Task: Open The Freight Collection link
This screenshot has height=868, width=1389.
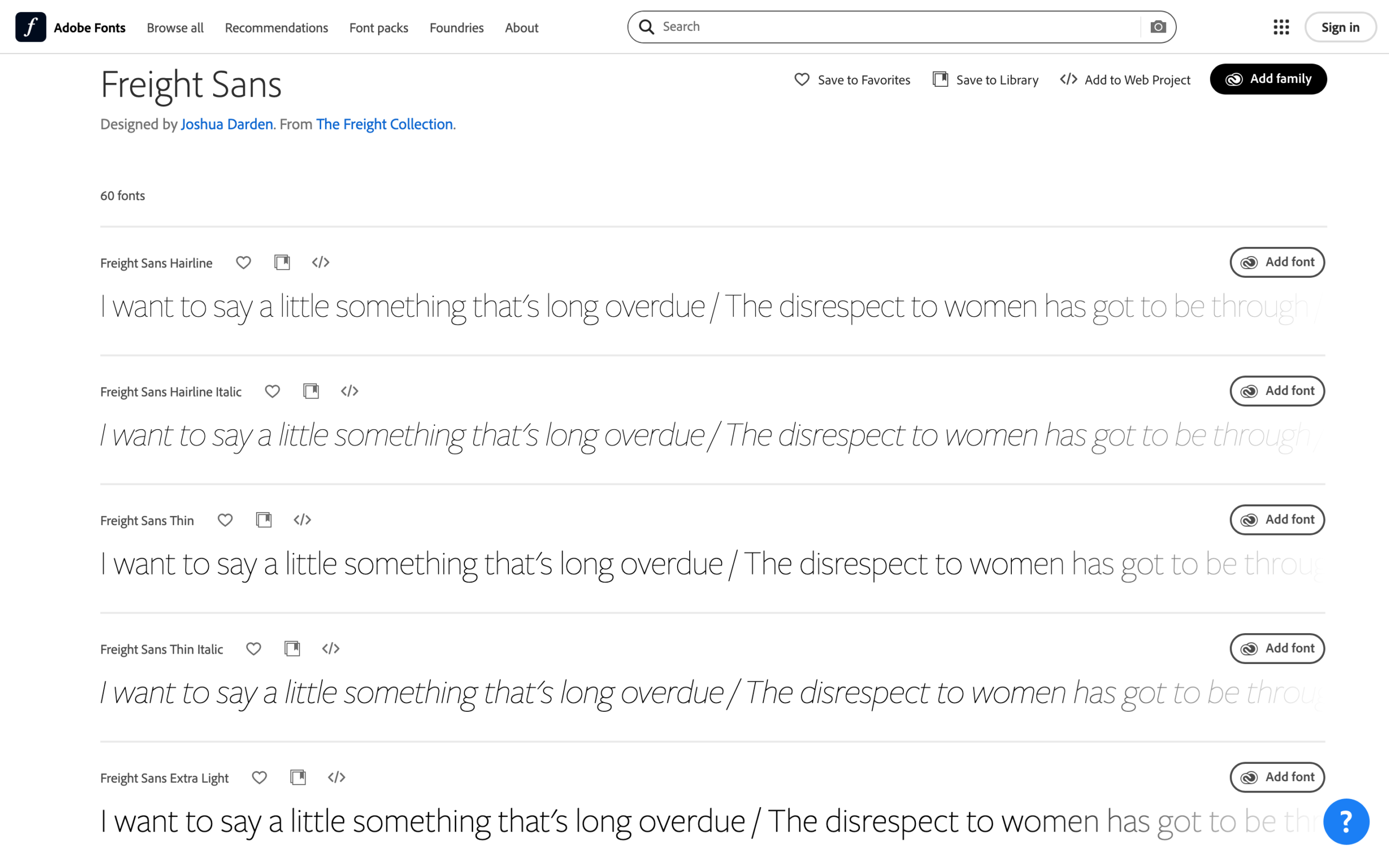Action: coord(384,124)
